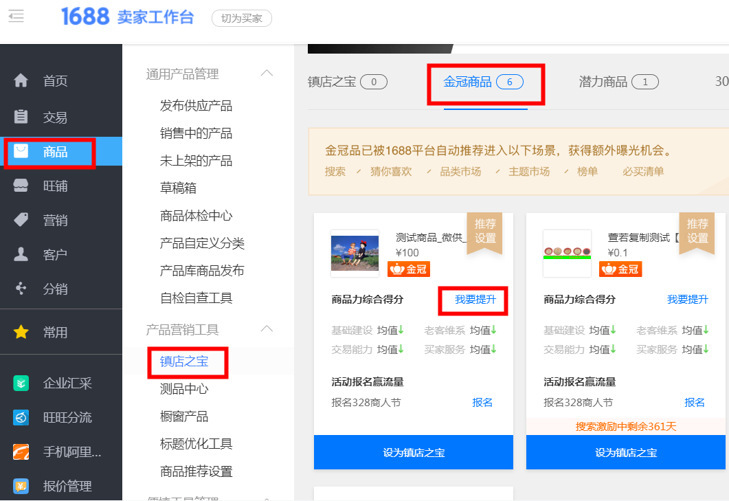
Task: Click 必买清单 in the banner
Action: click(x=643, y=171)
